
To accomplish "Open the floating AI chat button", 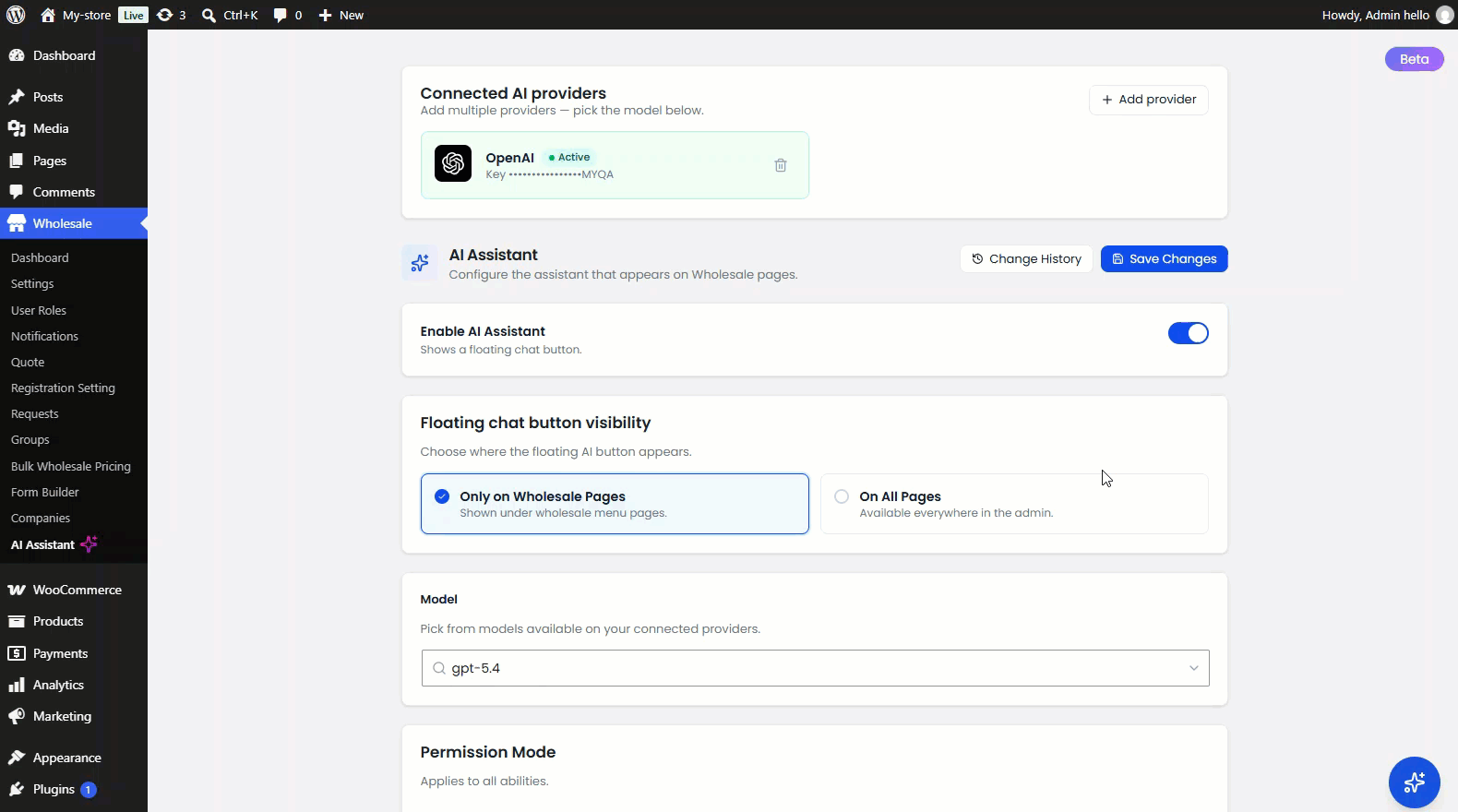I will (x=1414, y=782).
